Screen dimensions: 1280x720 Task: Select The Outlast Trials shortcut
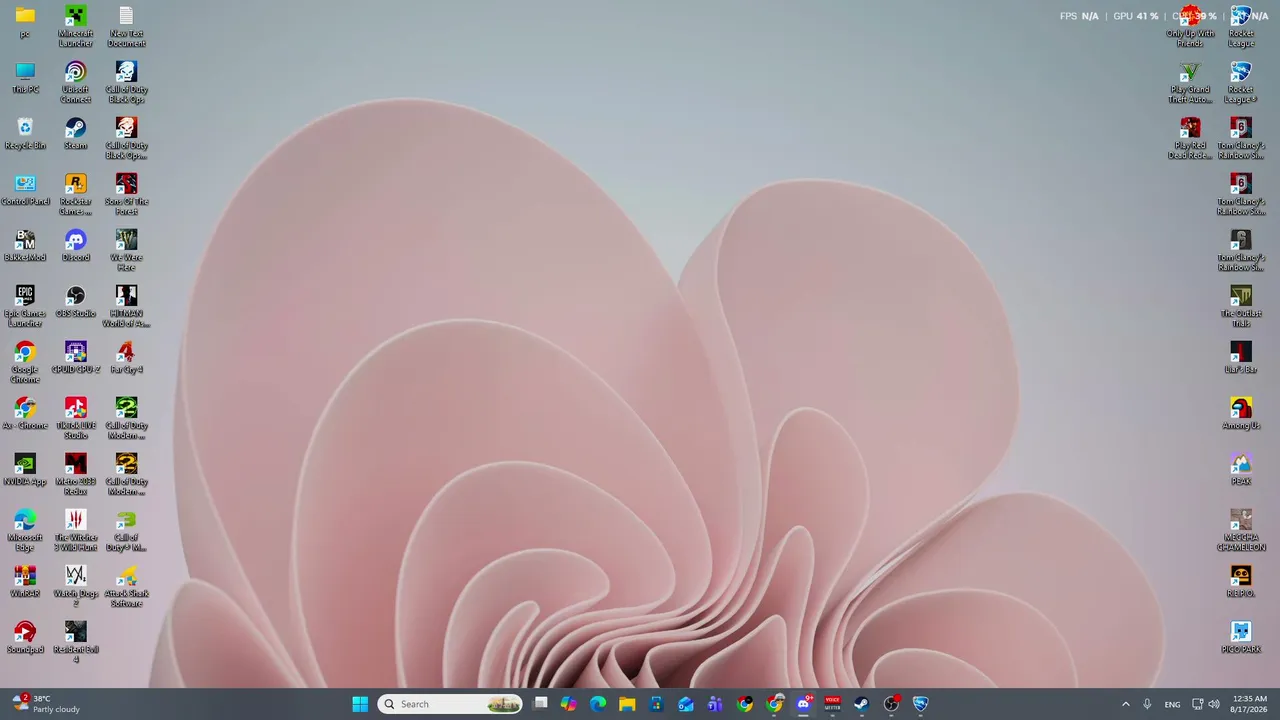(x=1241, y=306)
